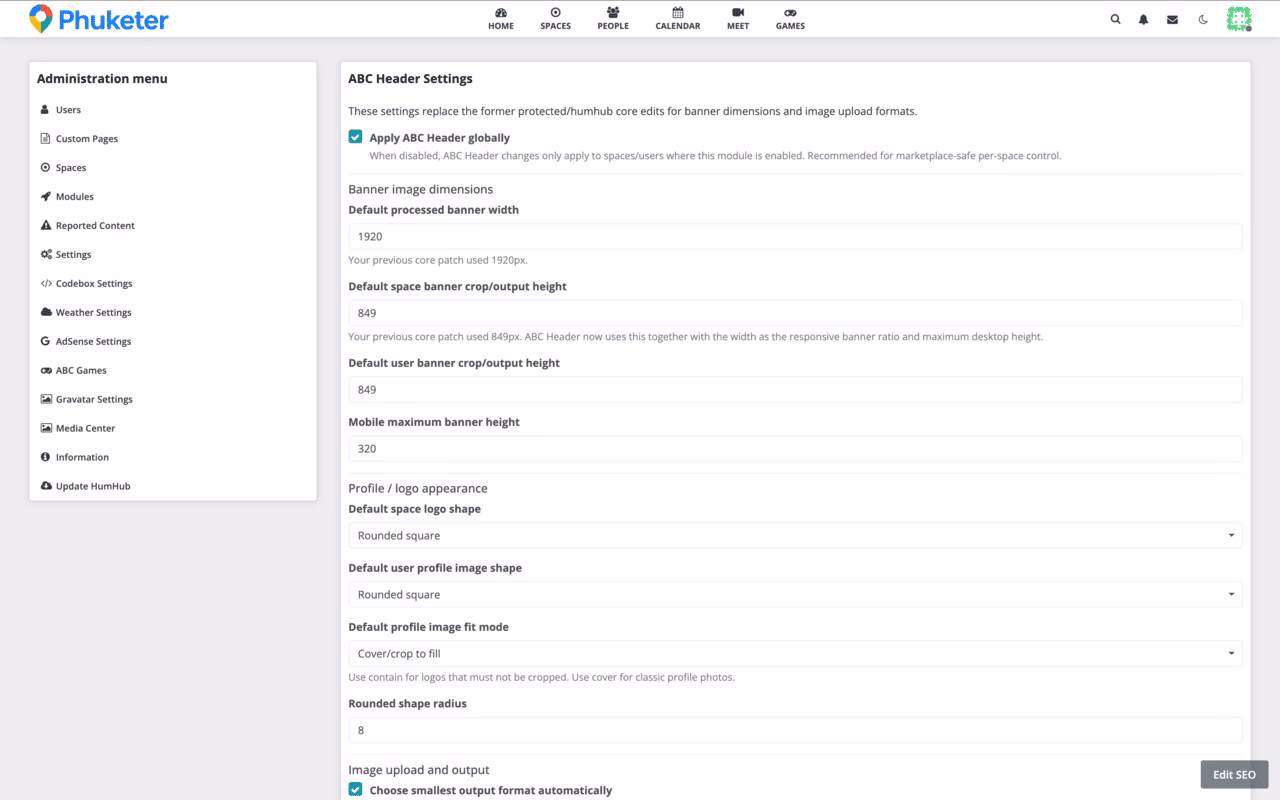1280x800 pixels.
Task: Uncheck Apply ABC Header globally checkbox
Action: click(355, 137)
